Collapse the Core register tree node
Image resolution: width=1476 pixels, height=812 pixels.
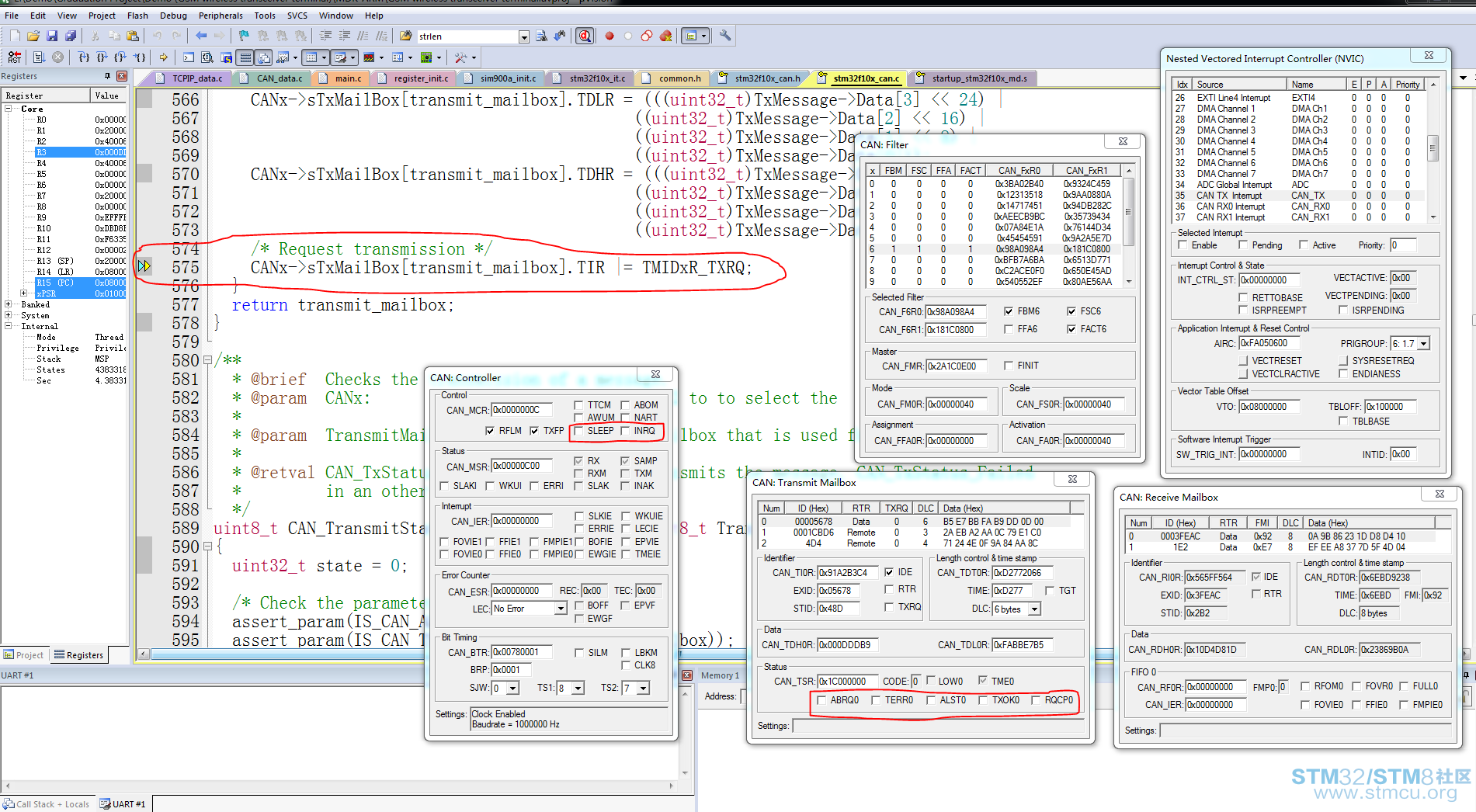(9, 109)
